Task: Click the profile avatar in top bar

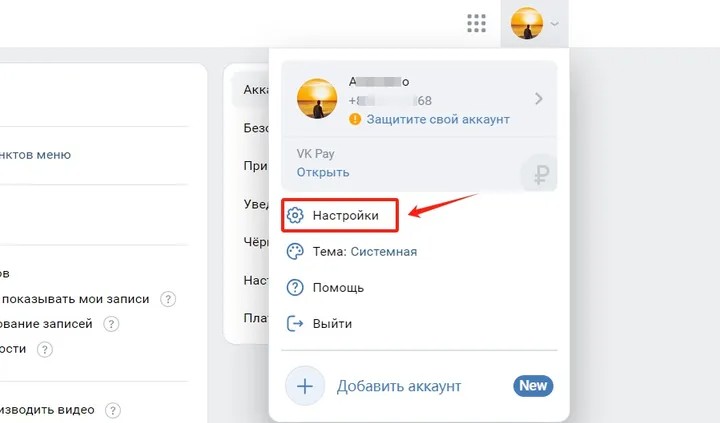Action: click(x=527, y=23)
